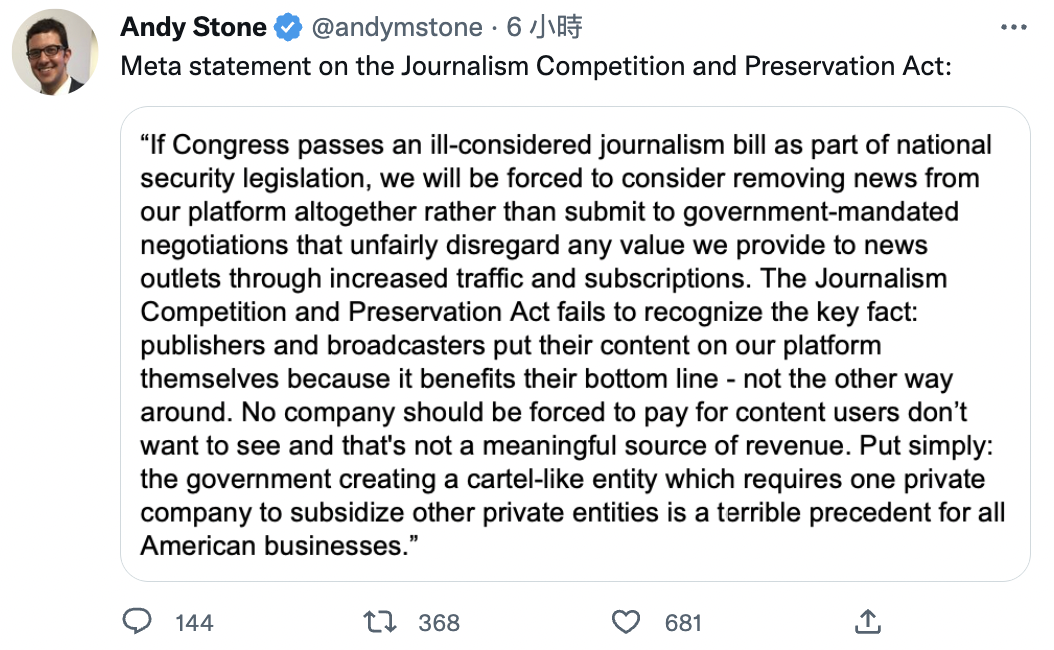Viewport: 1054px width, 650px height.
Task: View the 144 replies count
Action: pos(194,623)
